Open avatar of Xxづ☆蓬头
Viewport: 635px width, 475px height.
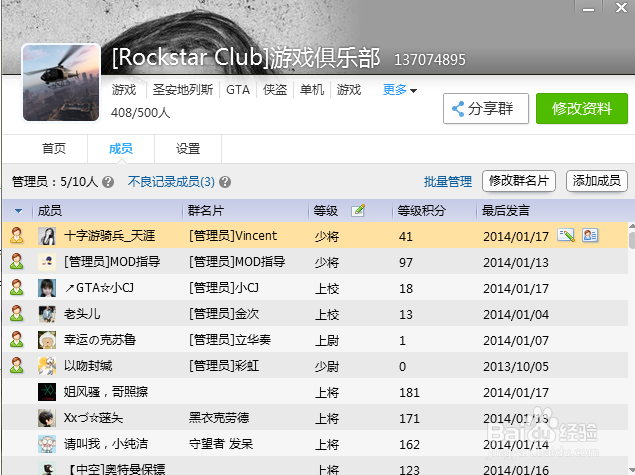[x=47, y=418]
